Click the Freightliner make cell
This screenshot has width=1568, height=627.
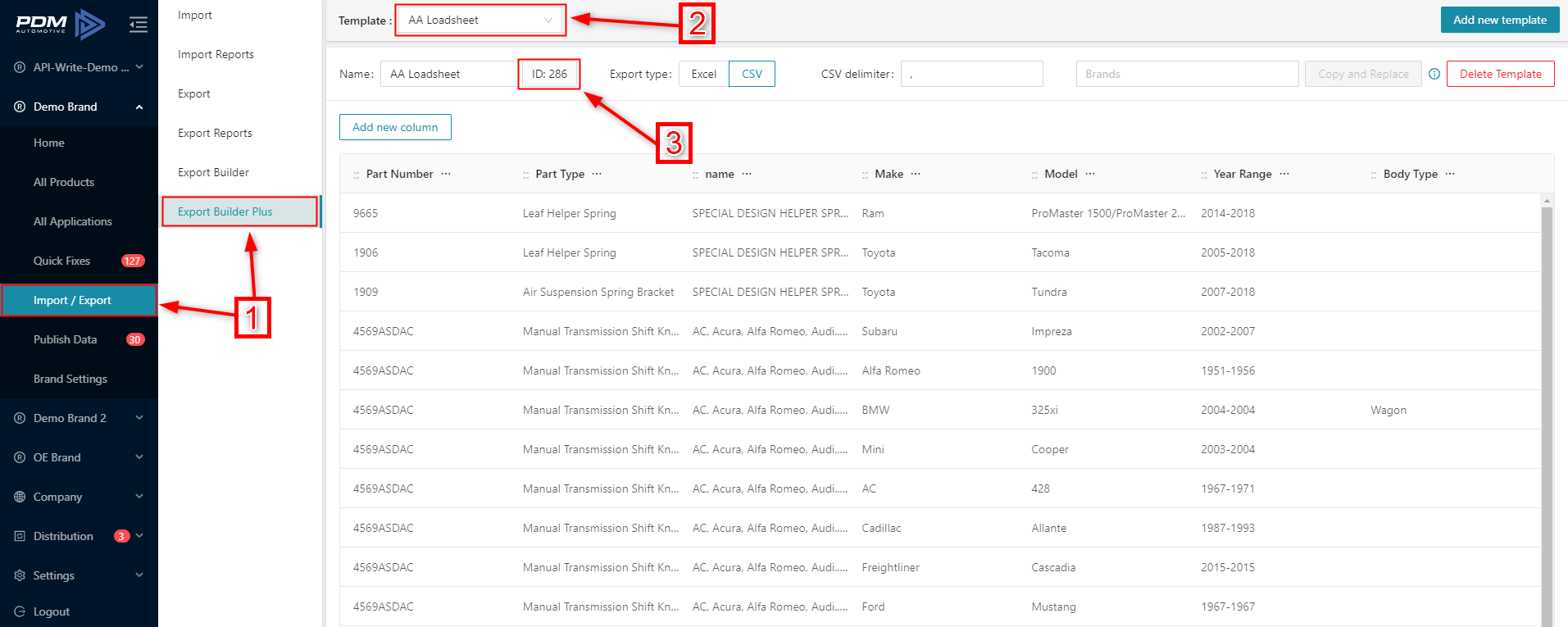pos(891,567)
